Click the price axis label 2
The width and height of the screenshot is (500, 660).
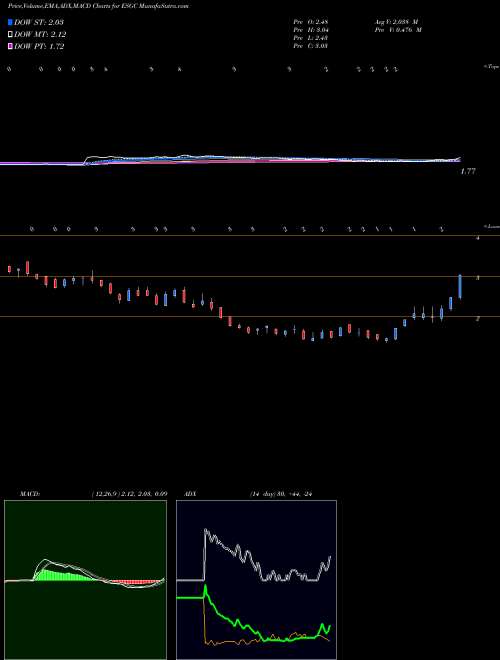pyautogui.click(x=478, y=319)
